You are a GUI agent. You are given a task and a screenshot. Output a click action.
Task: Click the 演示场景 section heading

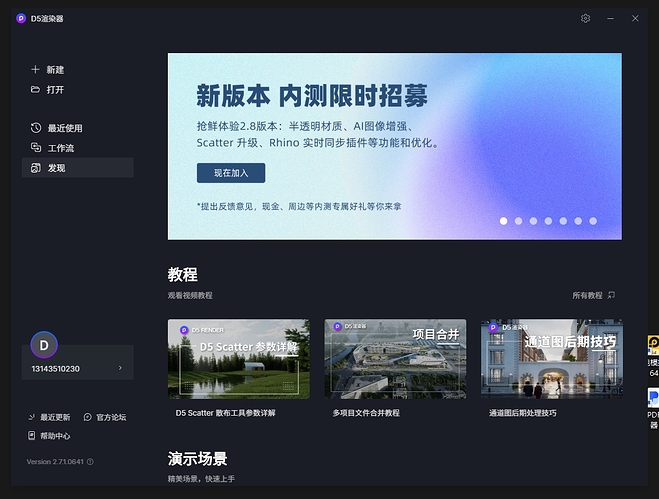pyautogui.click(x=198, y=459)
